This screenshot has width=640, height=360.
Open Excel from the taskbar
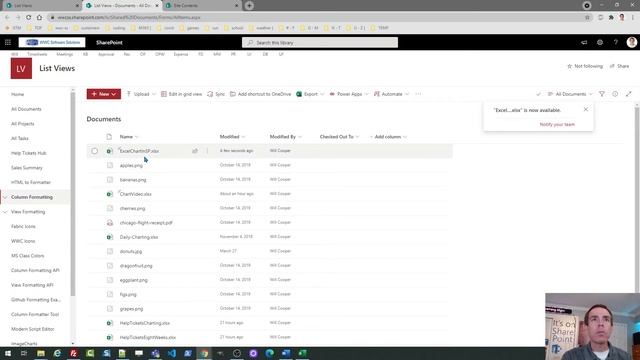[302, 353]
